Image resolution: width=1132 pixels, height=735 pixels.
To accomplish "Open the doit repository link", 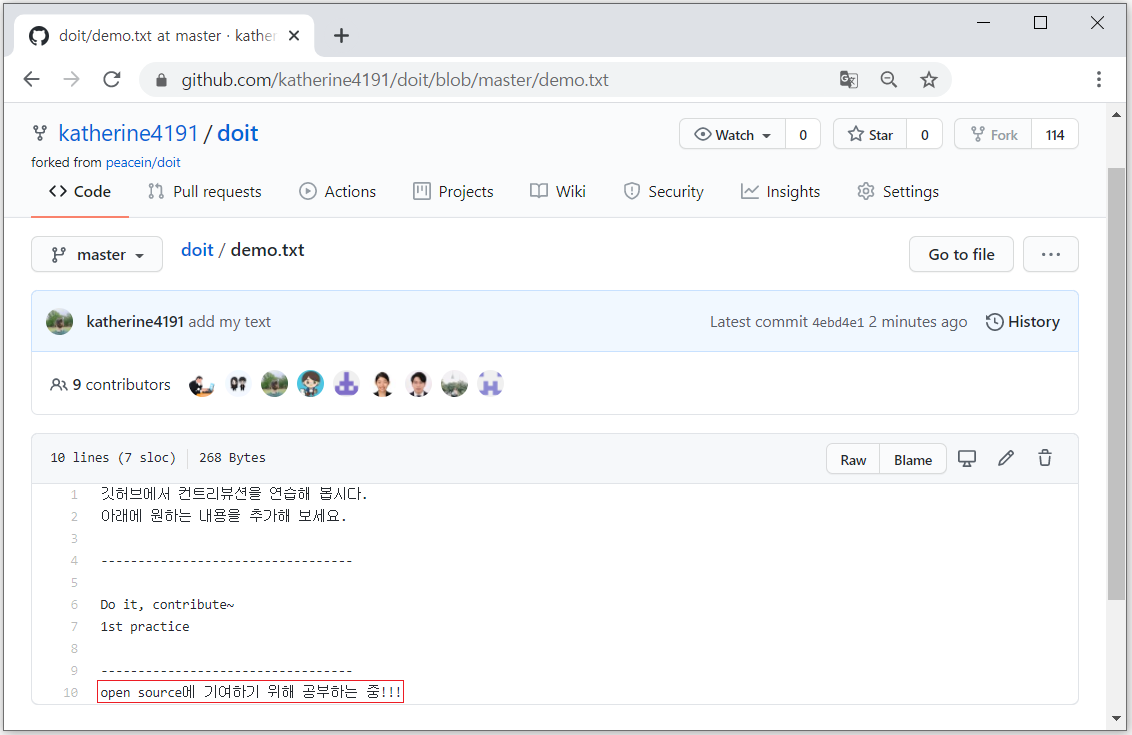I will pyautogui.click(x=238, y=134).
